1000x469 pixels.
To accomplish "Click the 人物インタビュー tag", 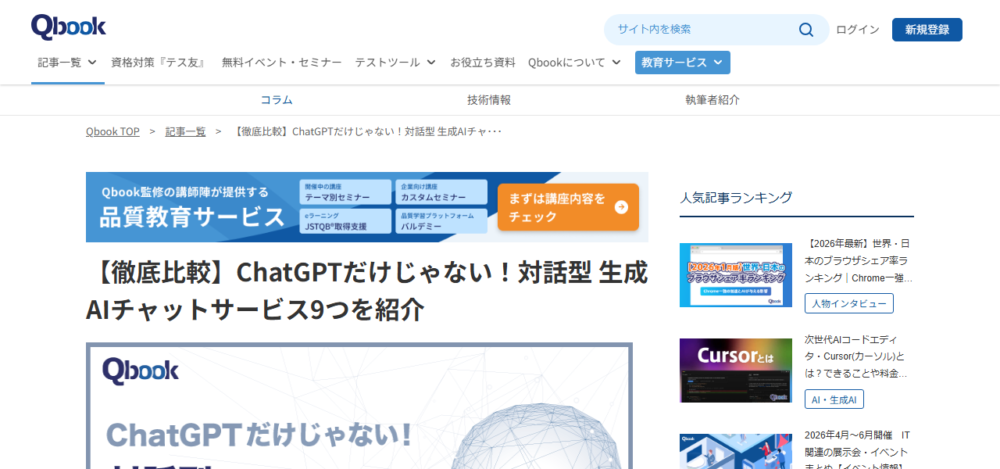I will 849,304.
